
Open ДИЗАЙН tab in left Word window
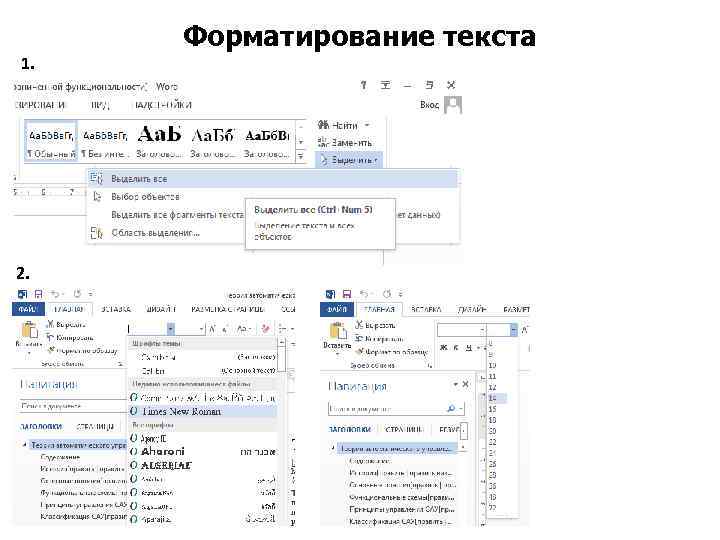click(161, 309)
